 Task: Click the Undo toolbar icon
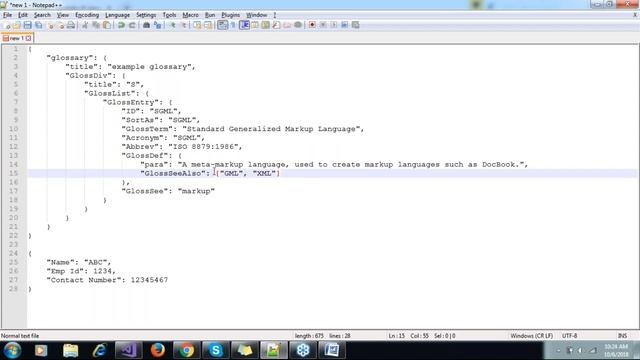(121, 25)
